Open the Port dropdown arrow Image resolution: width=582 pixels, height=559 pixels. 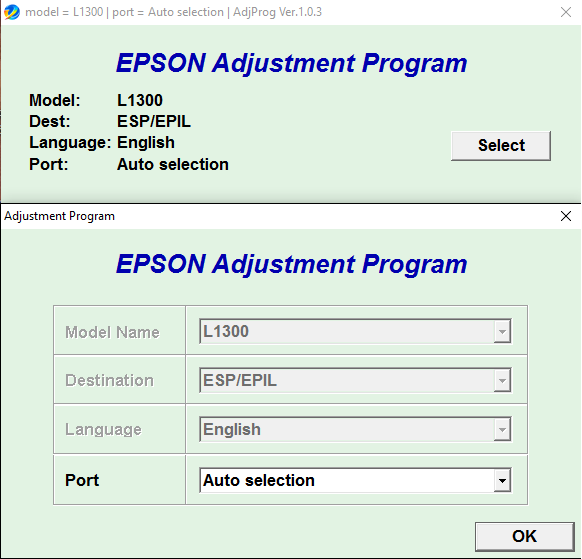coord(502,480)
